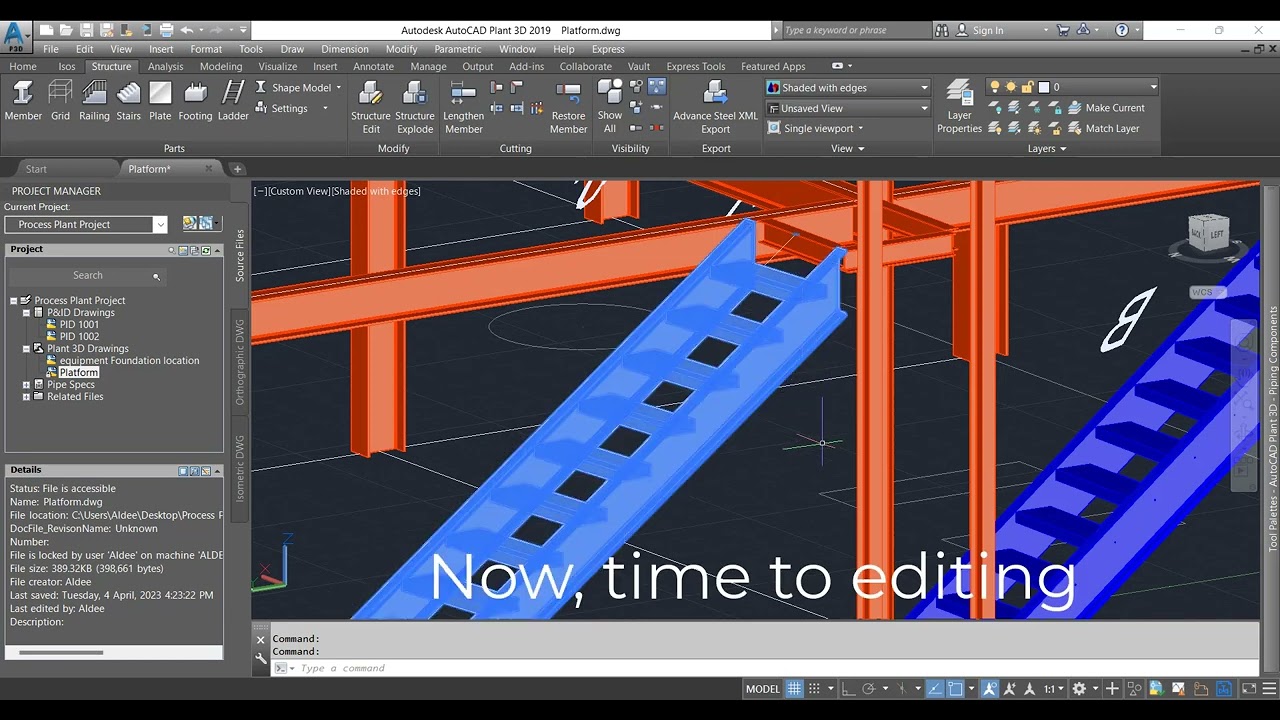Viewport: 1280px width, 720px height.
Task: Select the Member structure tool
Action: tap(23, 102)
